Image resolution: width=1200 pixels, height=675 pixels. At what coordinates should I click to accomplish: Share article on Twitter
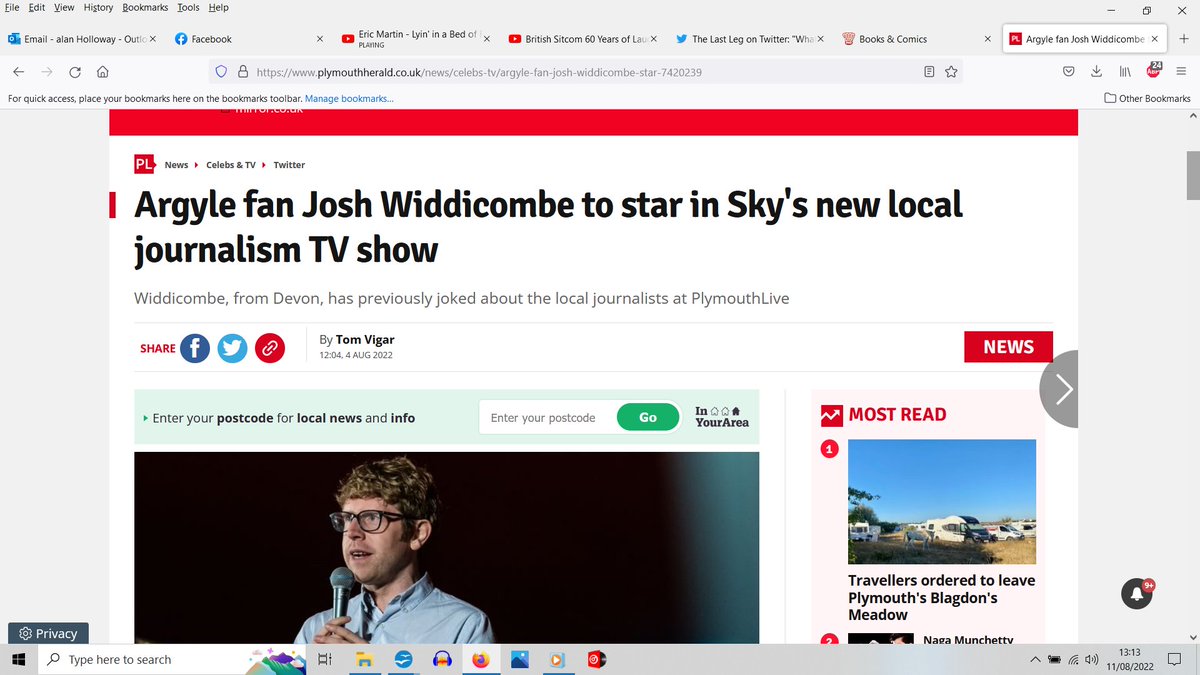coord(232,348)
